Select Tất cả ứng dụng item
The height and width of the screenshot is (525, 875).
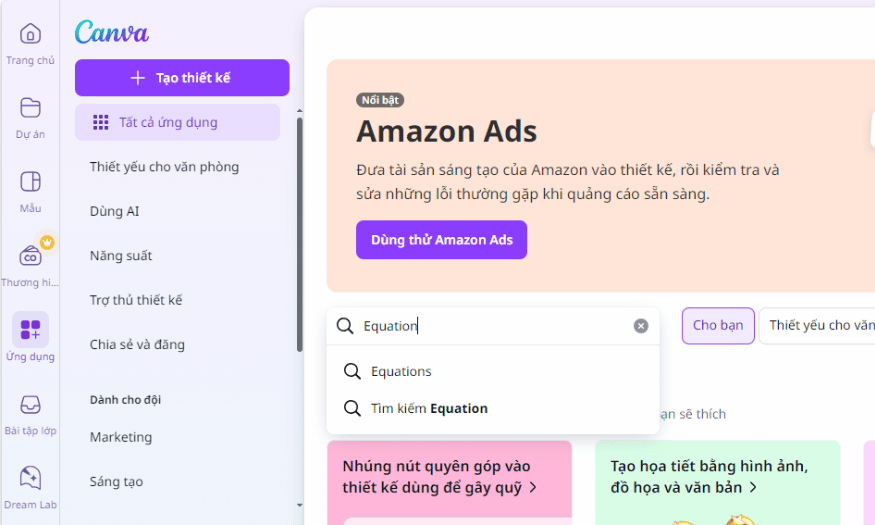point(177,122)
